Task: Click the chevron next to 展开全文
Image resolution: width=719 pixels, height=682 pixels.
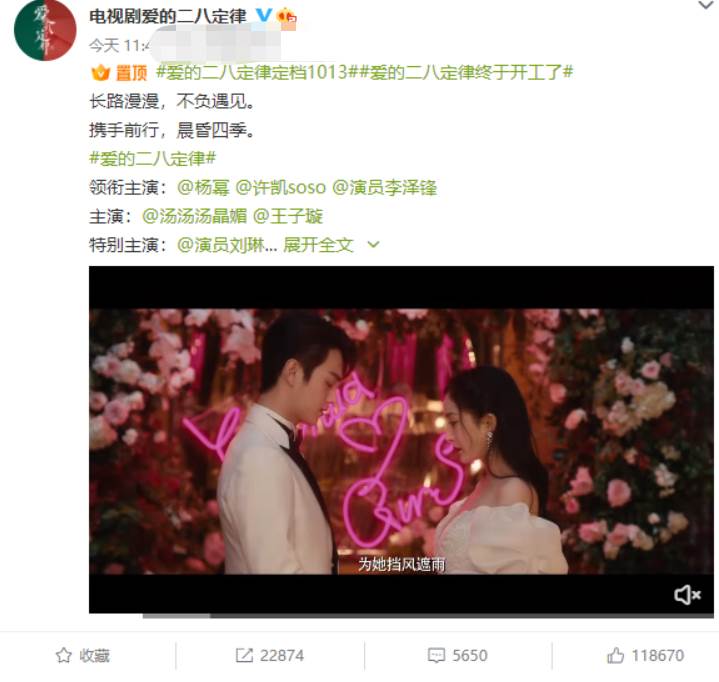Action: 374,245
